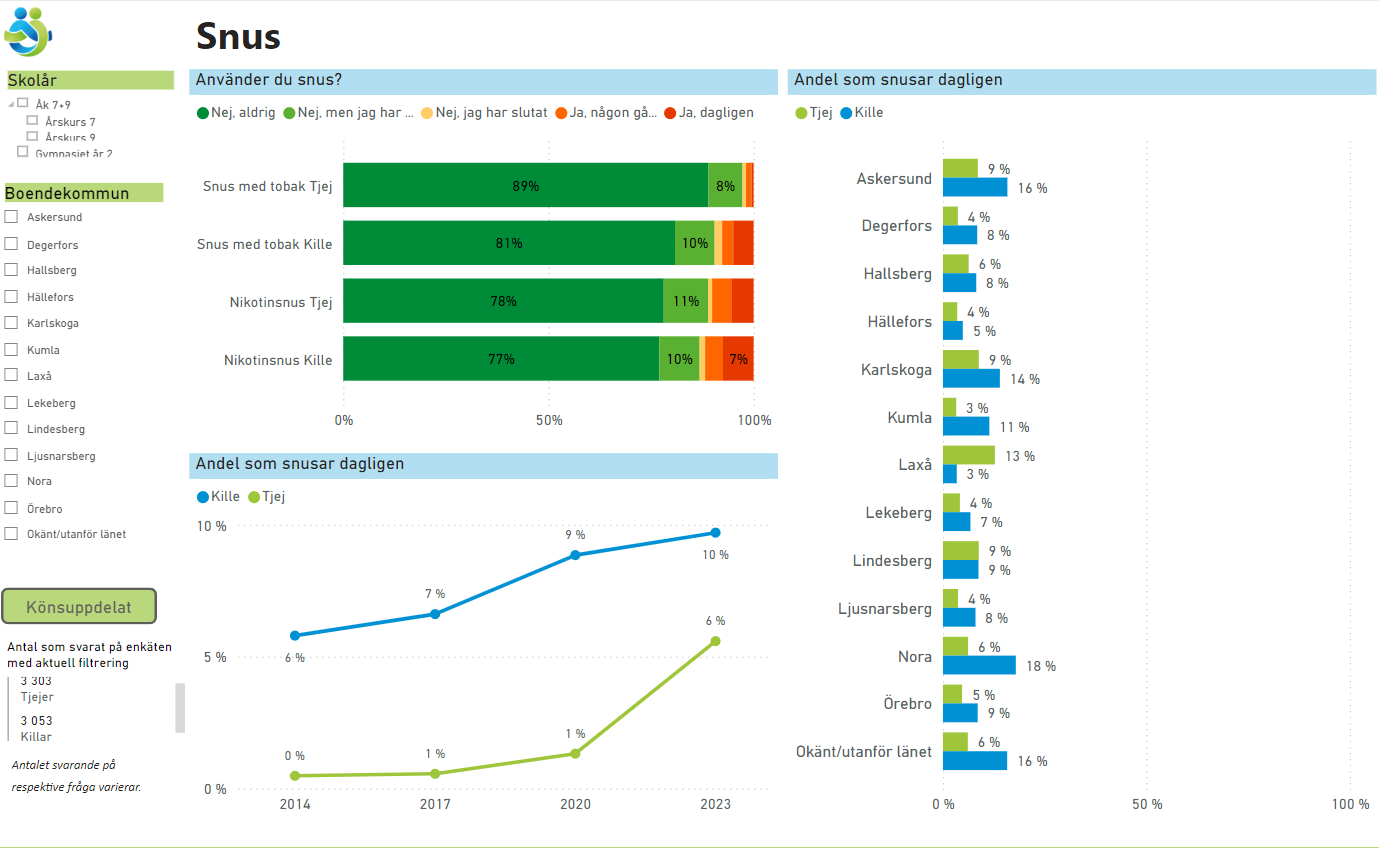This screenshot has height=848, width=1379.
Task: Click the 'Ja, någon gå...' legend entry
Action: (607, 113)
